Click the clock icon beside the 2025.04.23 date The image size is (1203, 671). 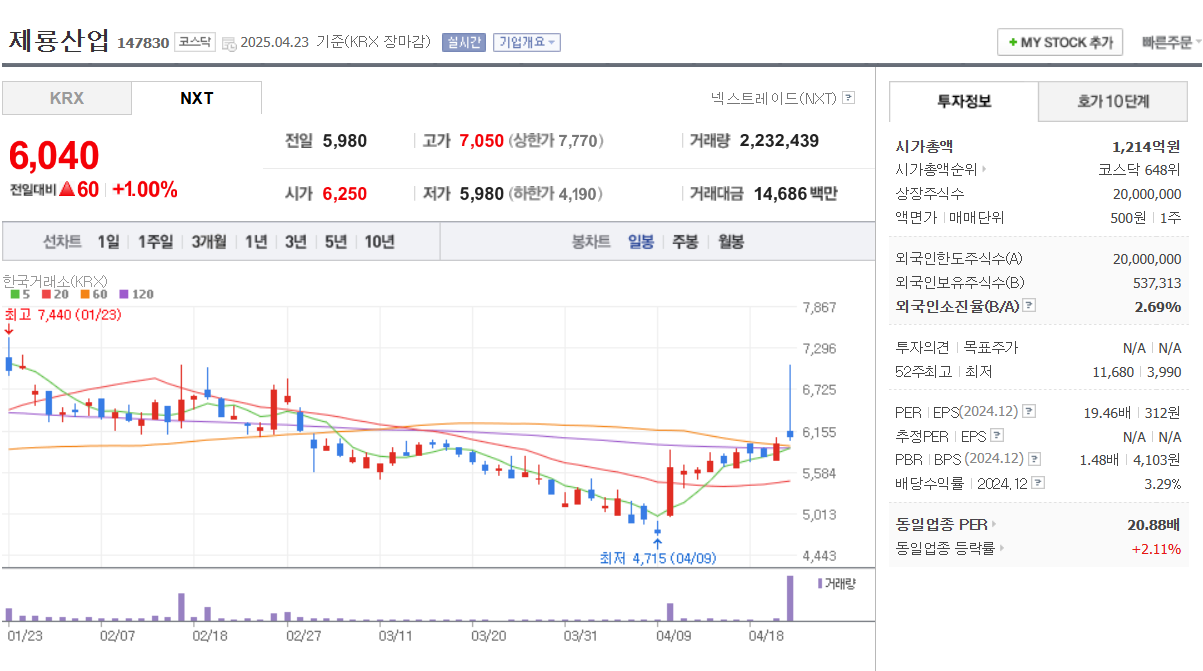click(231, 41)
